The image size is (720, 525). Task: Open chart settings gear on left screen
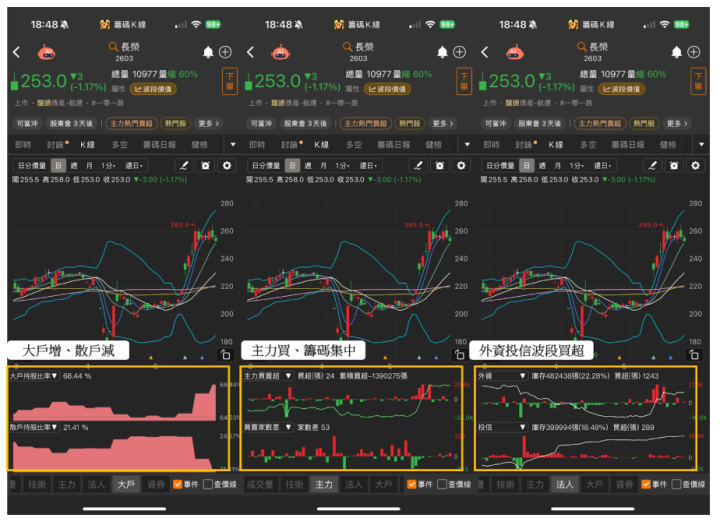tap(227, 165)
